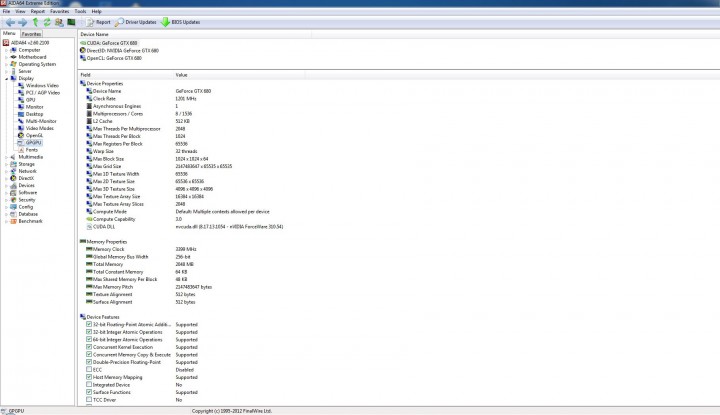The image size is (720, 415).
Task: Click the icon next to Direct3D: NVIDIA GeForce GTX 680
Action: click(83, 50)
